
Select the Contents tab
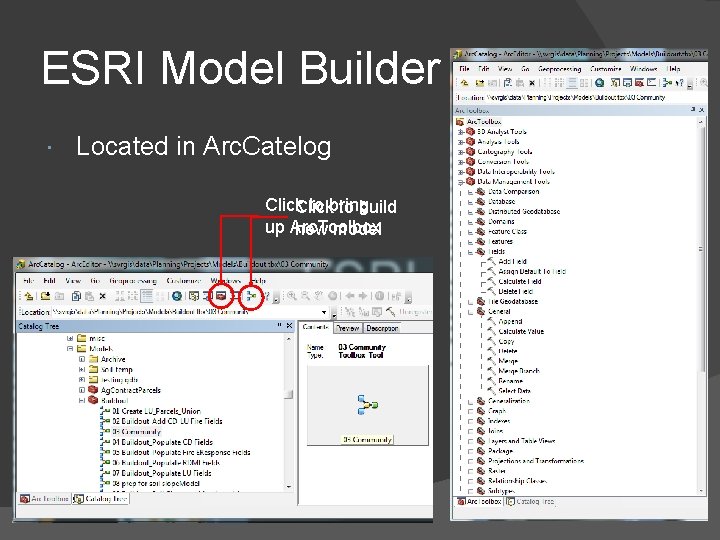coord(315,327)
